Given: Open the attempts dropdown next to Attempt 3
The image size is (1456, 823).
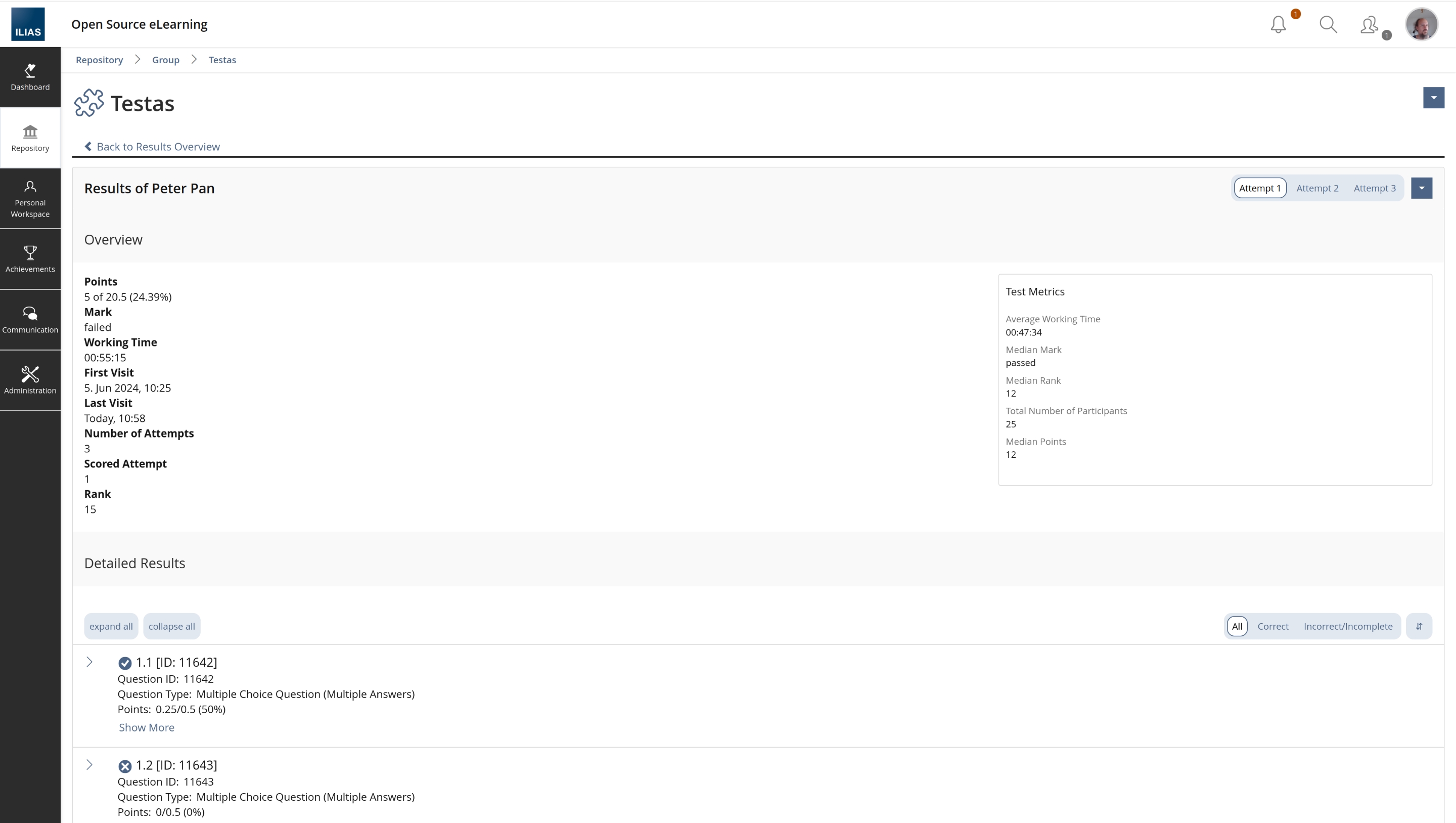Looking at the screenshot, I should [1422, 188].
